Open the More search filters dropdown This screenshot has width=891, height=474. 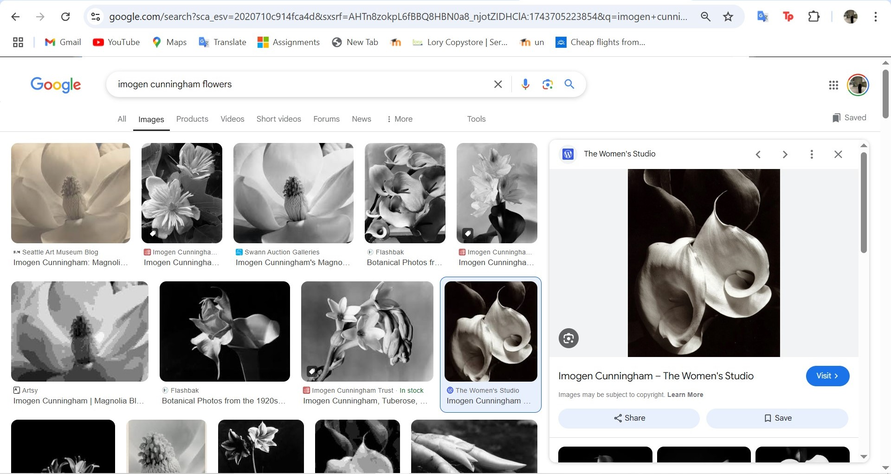(399, 119)
